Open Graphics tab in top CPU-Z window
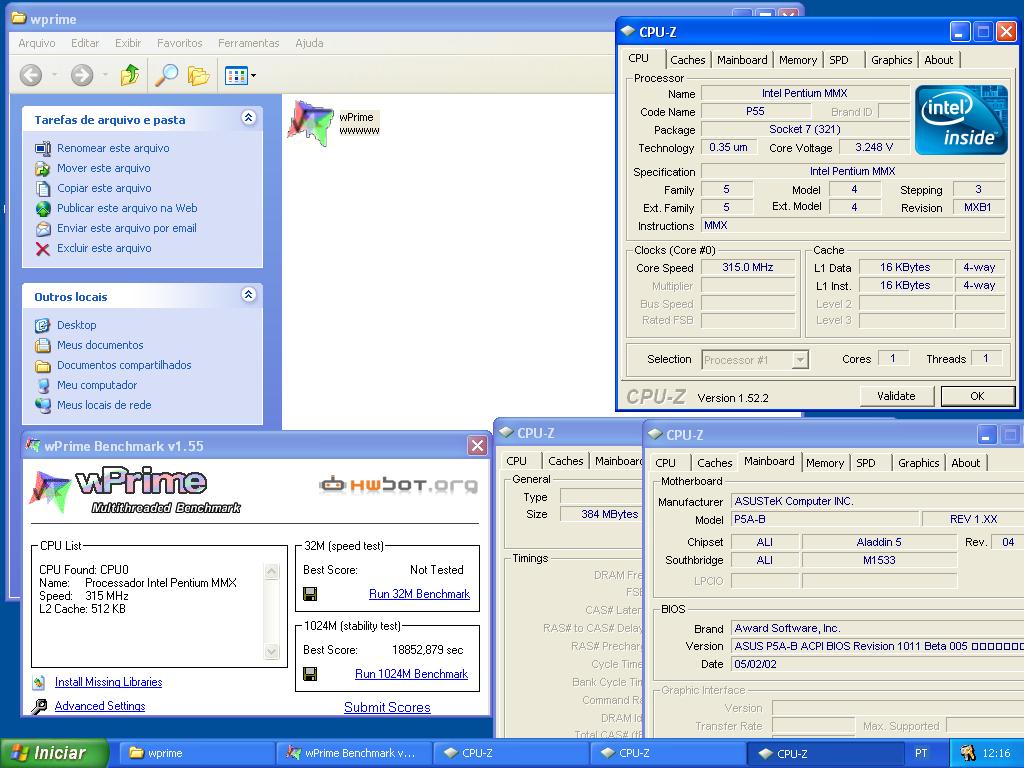This screenshot has width=1024, height=768. pyautogui.click(x=891, y=60)
